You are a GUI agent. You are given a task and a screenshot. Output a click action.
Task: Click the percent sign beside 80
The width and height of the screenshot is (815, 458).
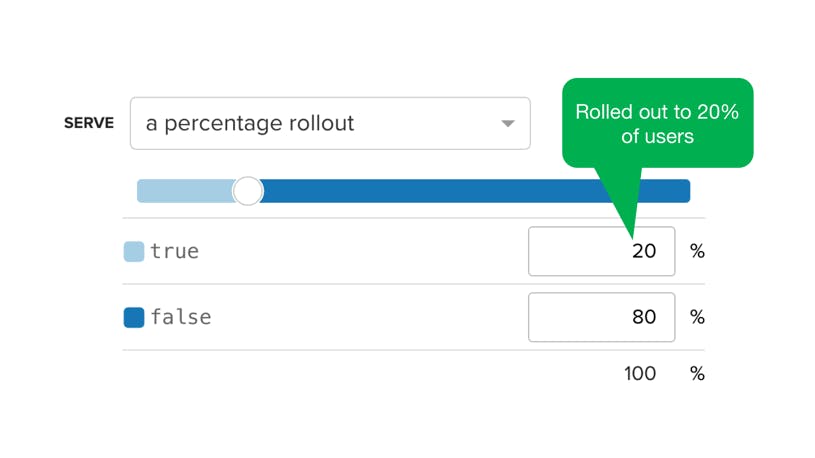pyautogui.click(x=697, y=317)
